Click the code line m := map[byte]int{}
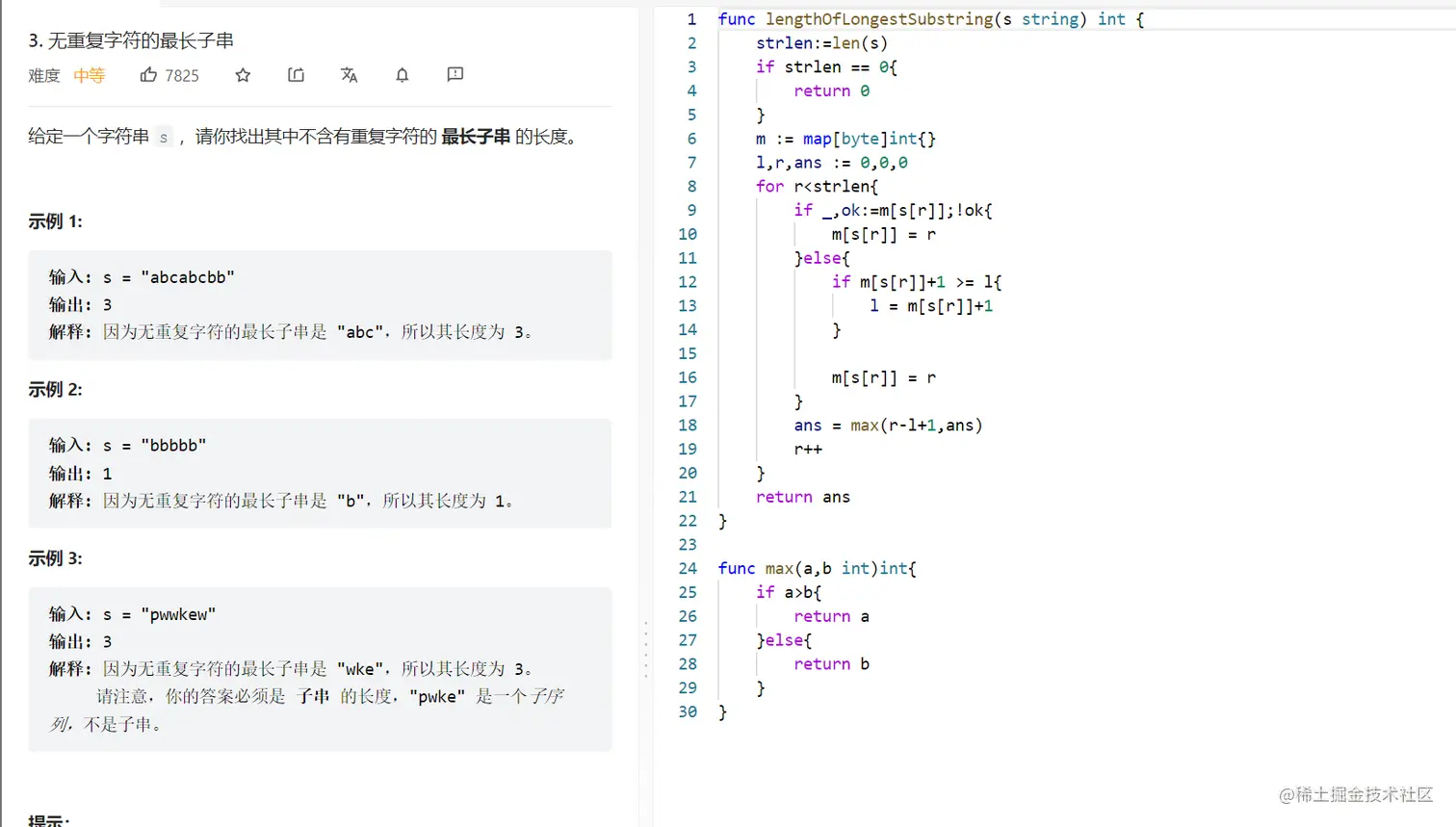 click(845, 139)
